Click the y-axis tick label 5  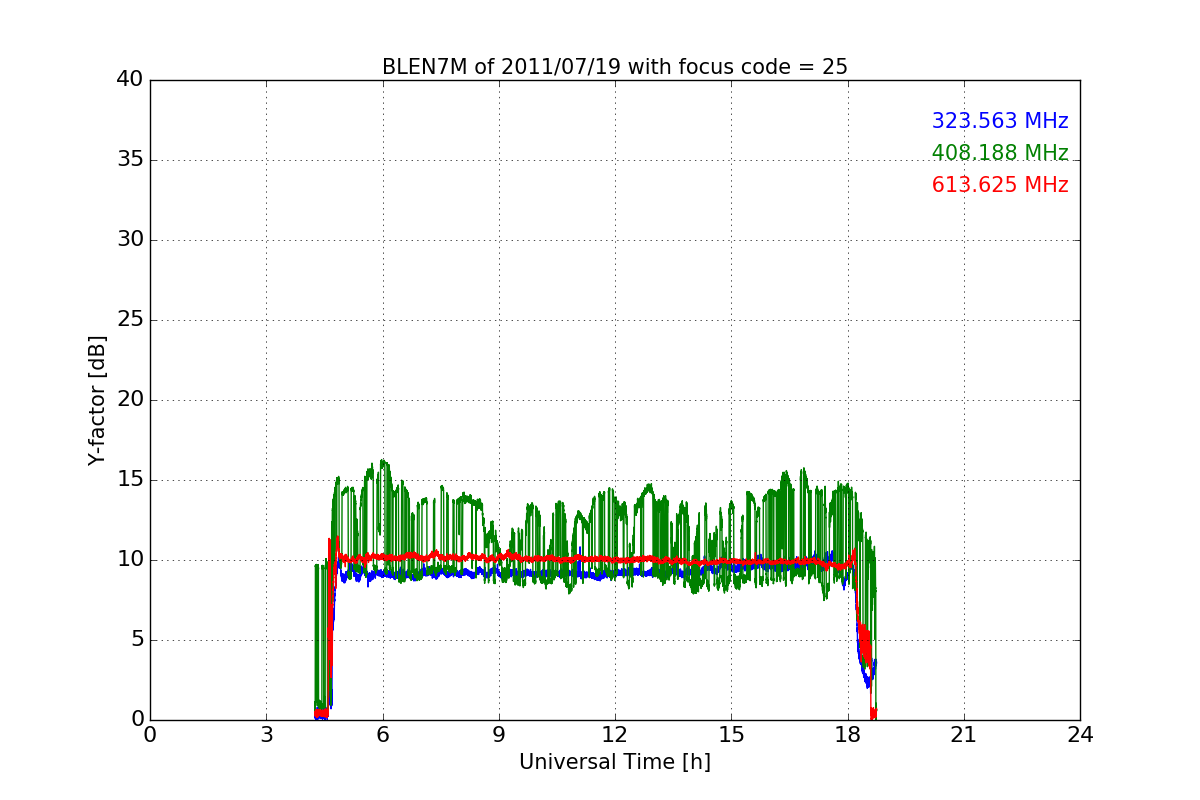click(x=137, y=640)
